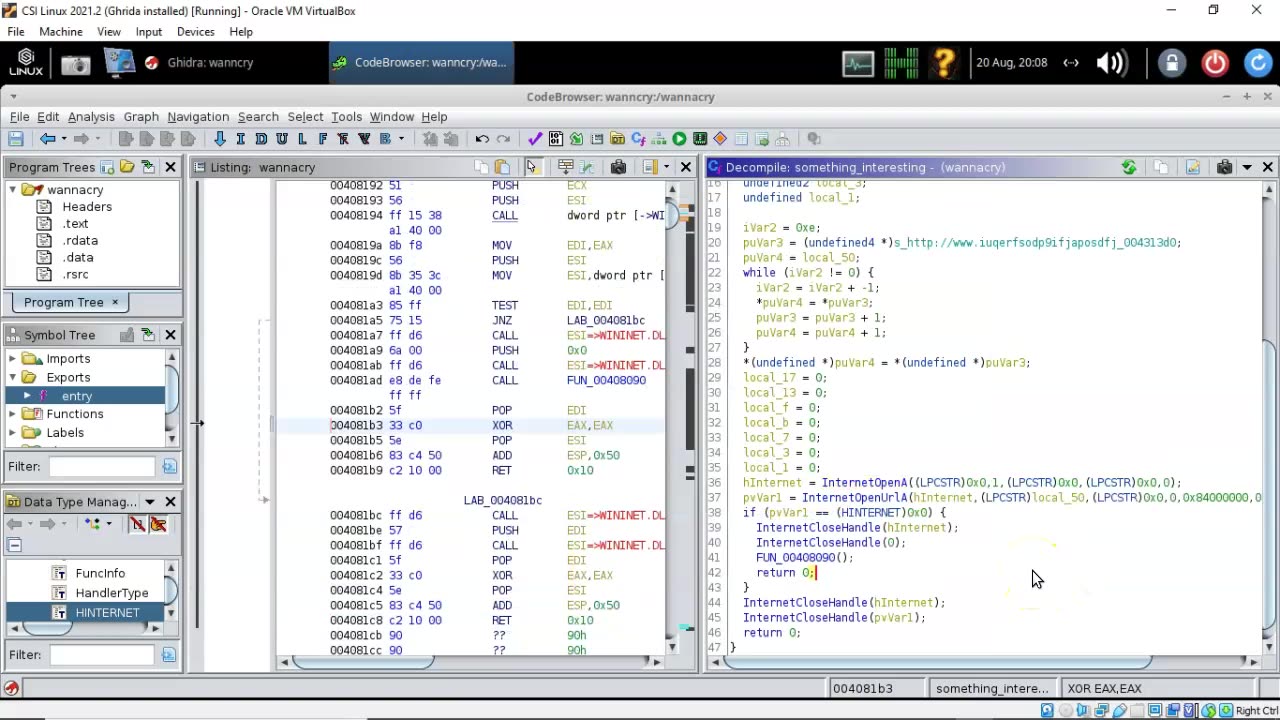The width and height of the screenshot is (1280, 720).
Task: Close the Listing panel
Action: coord(686,167)
